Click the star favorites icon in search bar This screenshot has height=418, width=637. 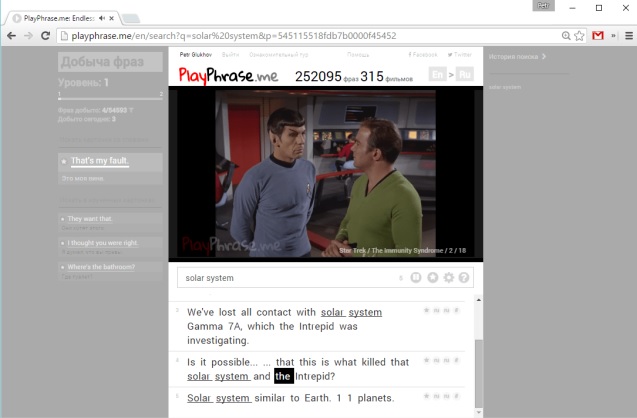433,277
